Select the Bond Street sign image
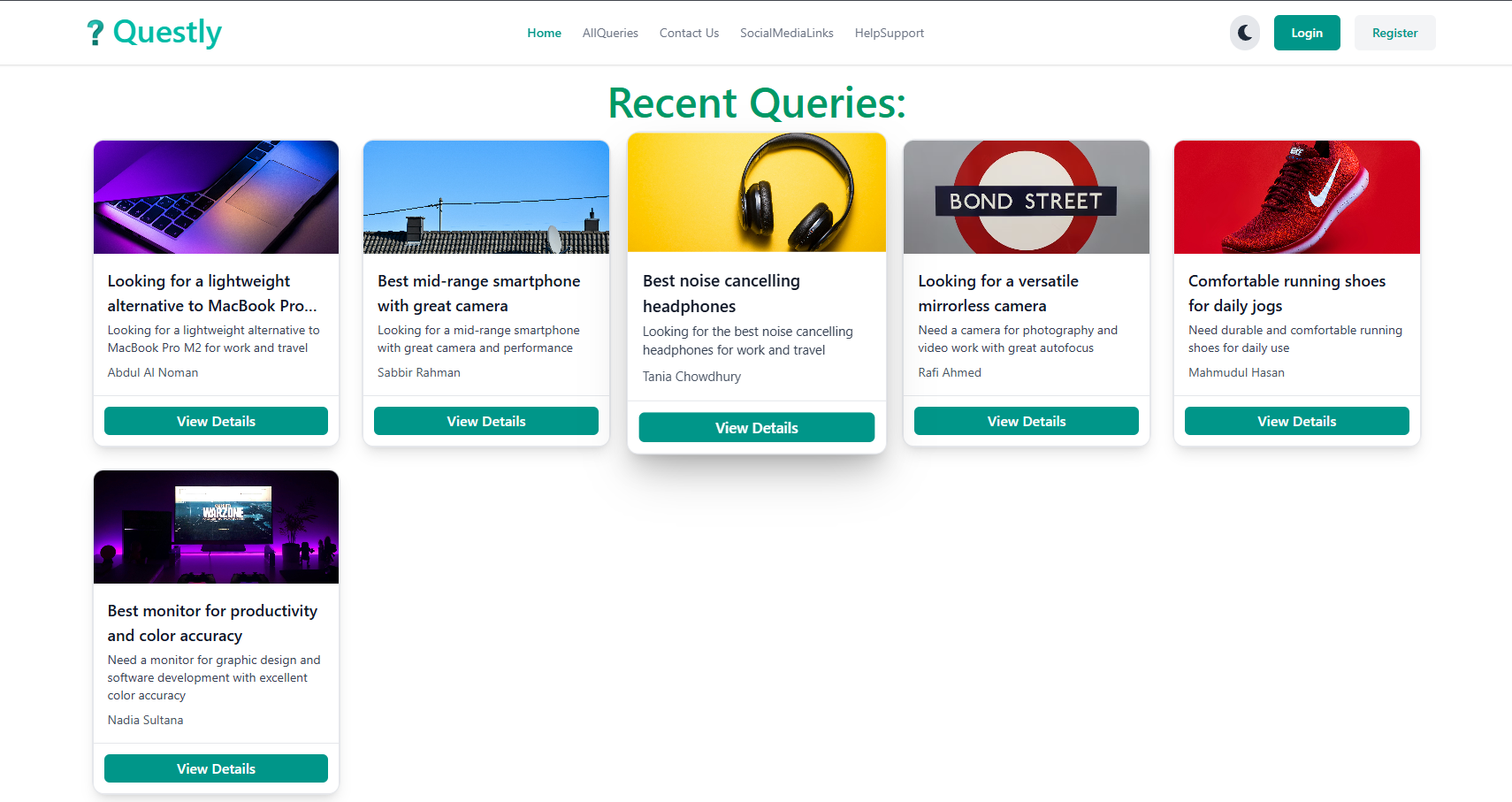The height and width of the screenshot is (802, 1512). (x=1026, y=197)
